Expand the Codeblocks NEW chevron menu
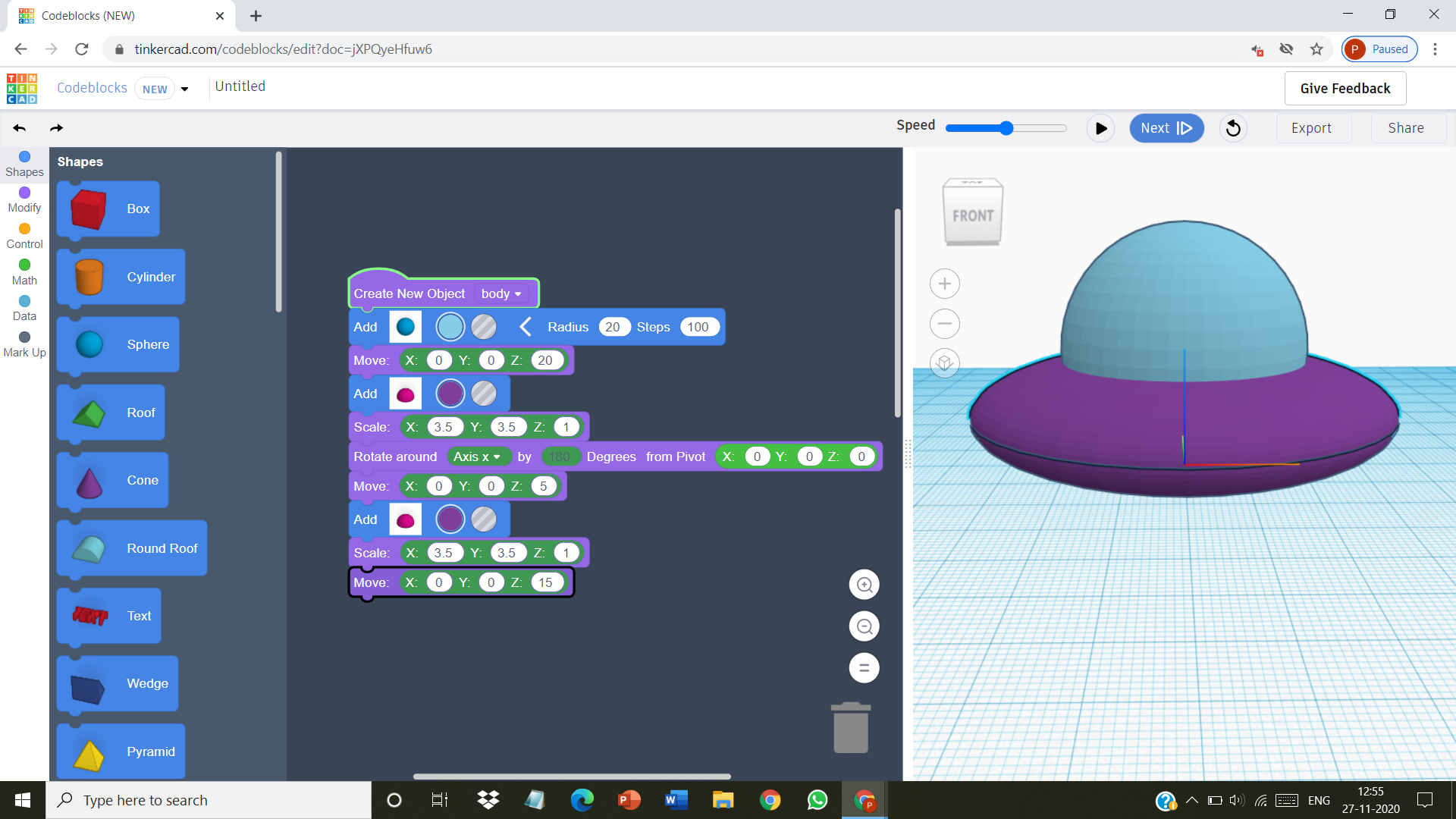This screenshot has width=1456, height=819. click(x=184, y=89)
